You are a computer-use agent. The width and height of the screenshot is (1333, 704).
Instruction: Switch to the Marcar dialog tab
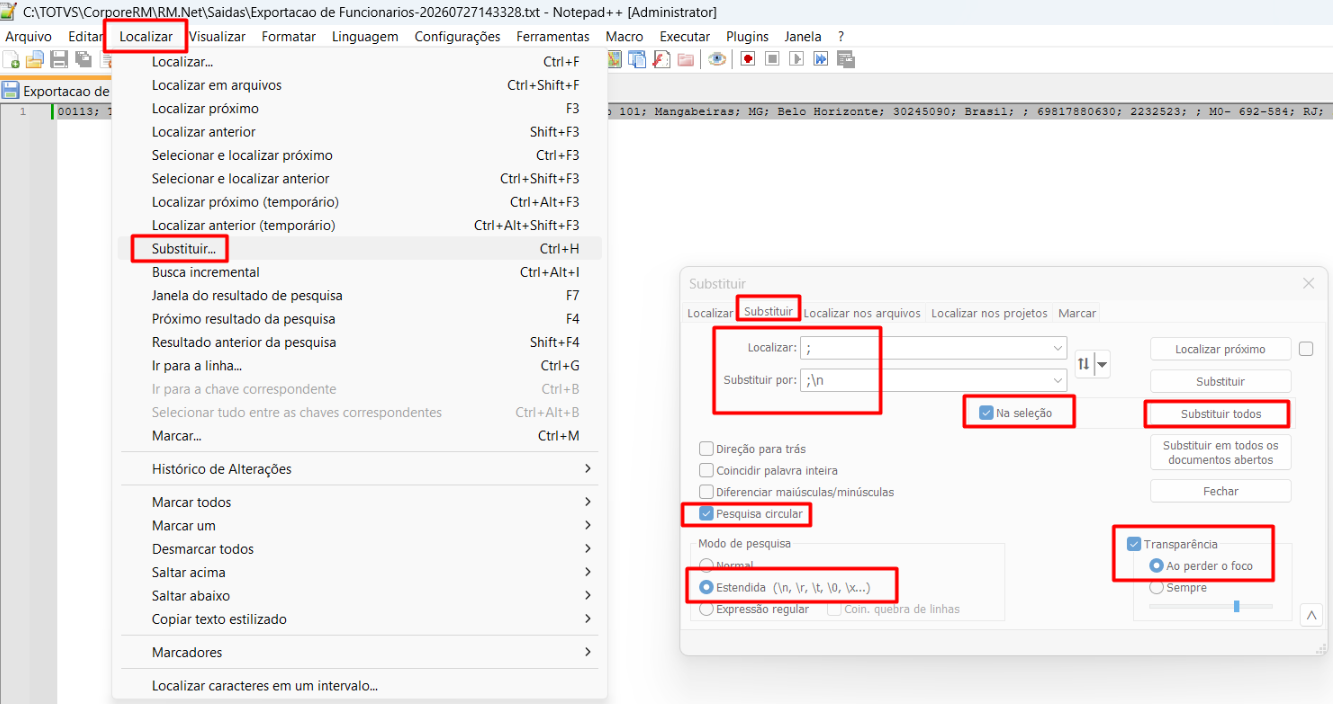coord(1077,313)
